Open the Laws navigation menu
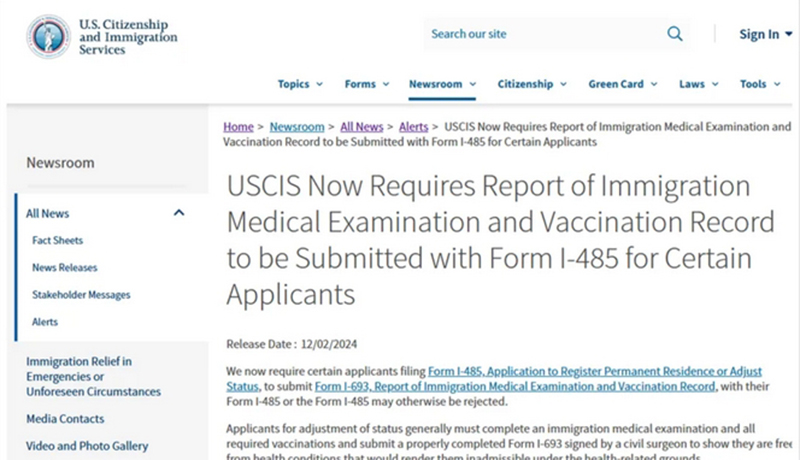 [x=698, y=84]
